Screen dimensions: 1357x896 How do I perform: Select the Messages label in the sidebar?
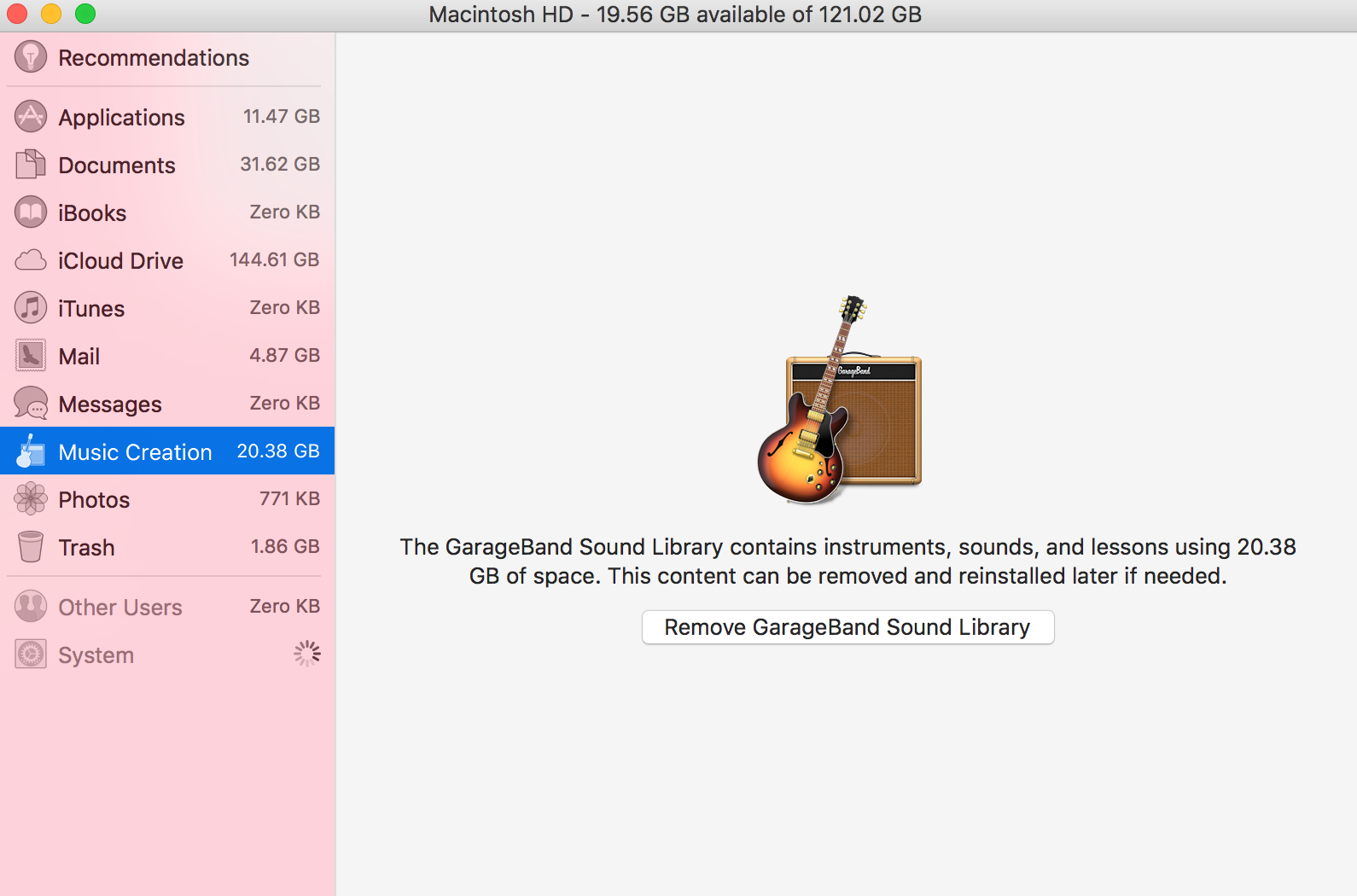[110, 404]
